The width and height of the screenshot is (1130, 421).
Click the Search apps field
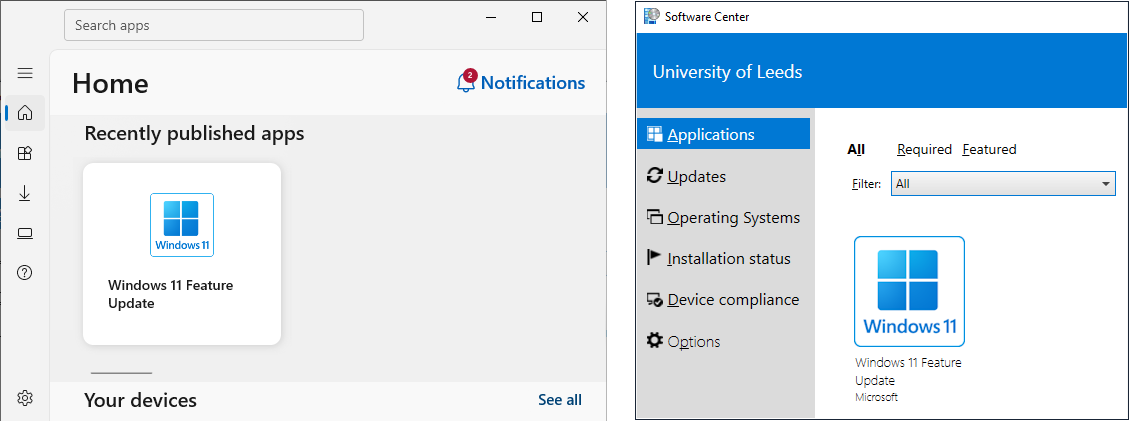click(213, 25)
